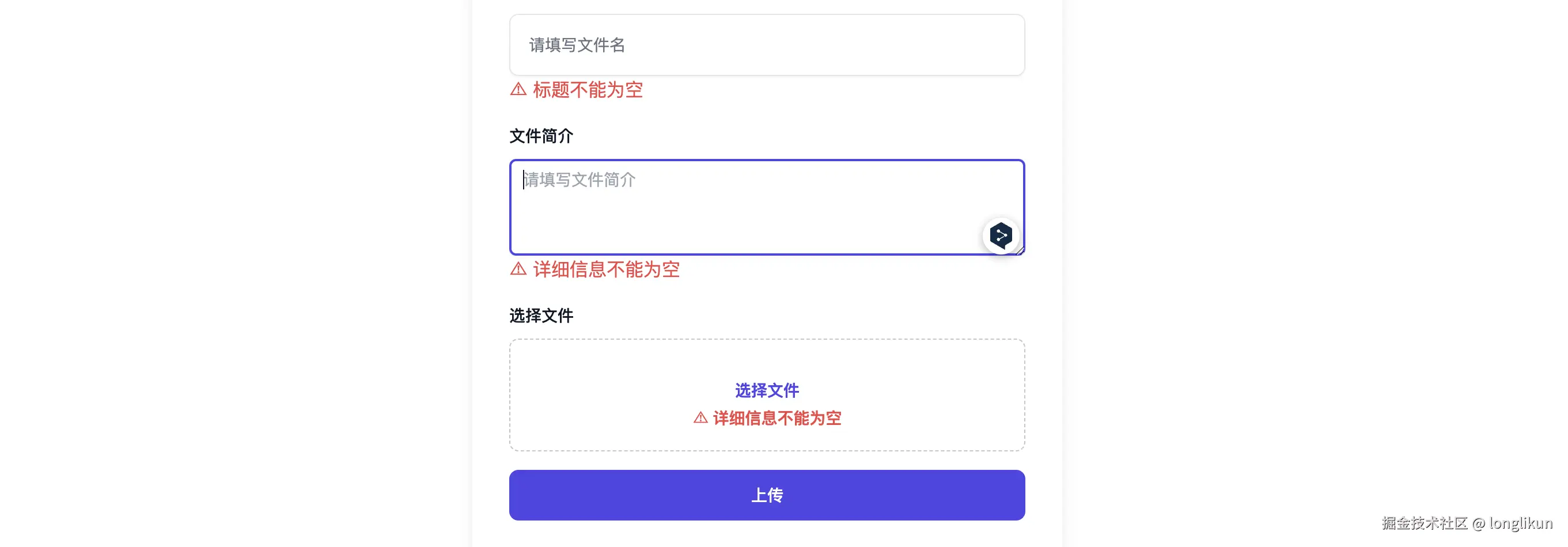Click the 选择文件 link in drop zone
The image size is (1568, 547).
pyautogui.click(x=766, y=390)
